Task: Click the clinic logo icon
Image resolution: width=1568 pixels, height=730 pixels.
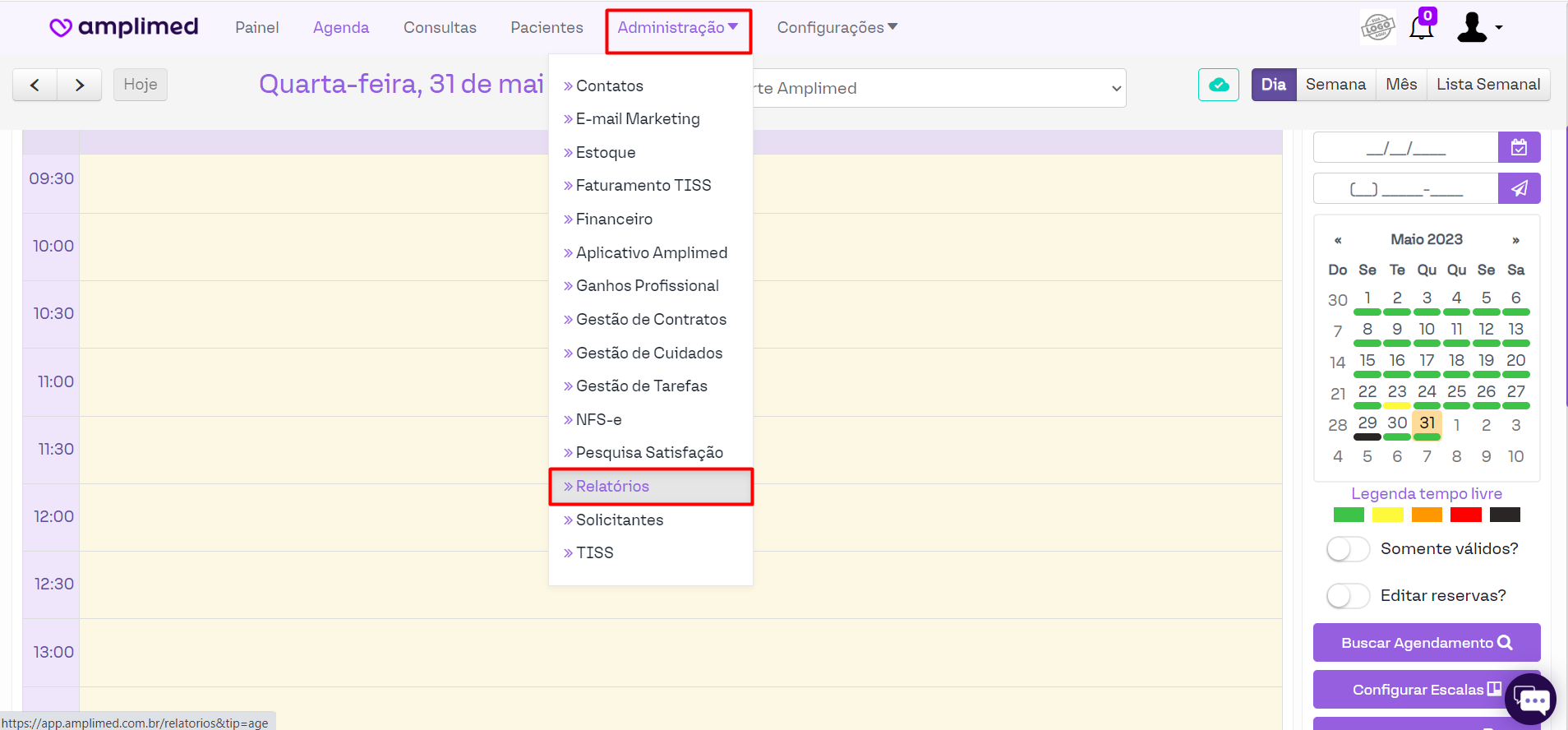Action: 1377,27
